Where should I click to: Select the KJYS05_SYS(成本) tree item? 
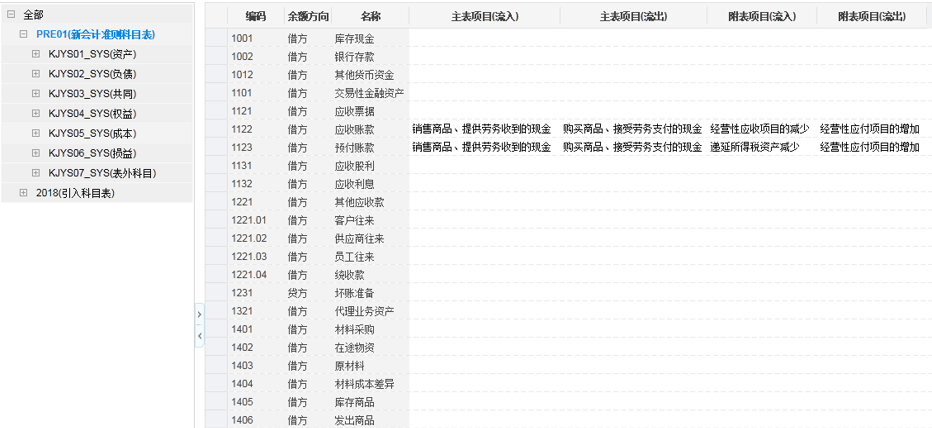[93, 133]
